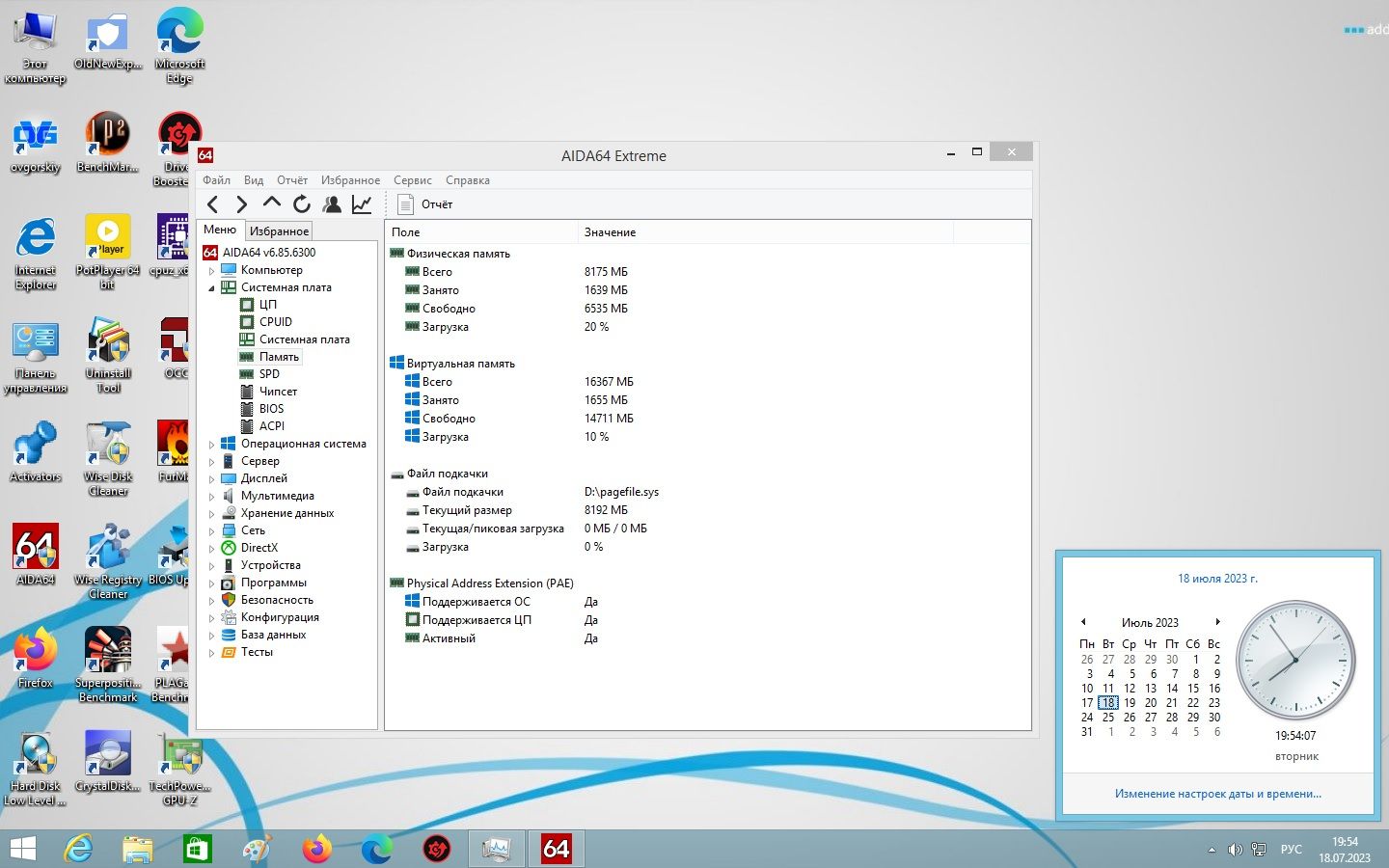Click the Back navigation arrow in toolbar
Image resolution: width=1389 pixels, height=868 pixels.
tap(213, 204)
